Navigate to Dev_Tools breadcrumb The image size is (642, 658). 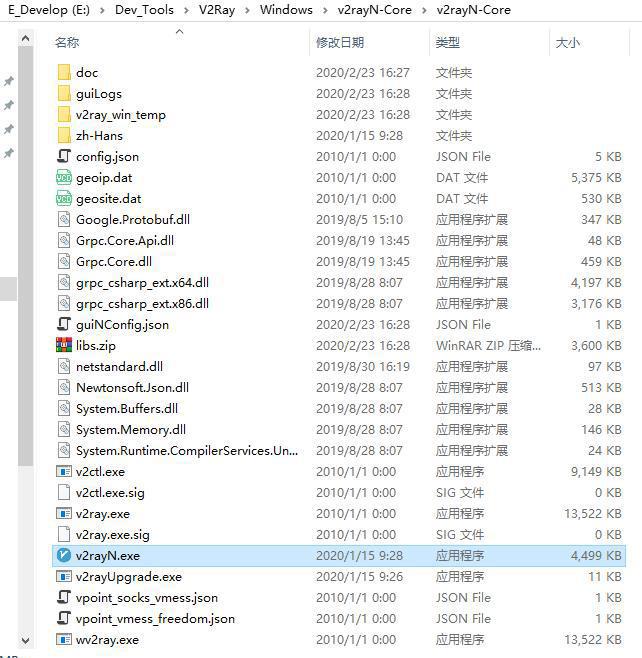144,10
